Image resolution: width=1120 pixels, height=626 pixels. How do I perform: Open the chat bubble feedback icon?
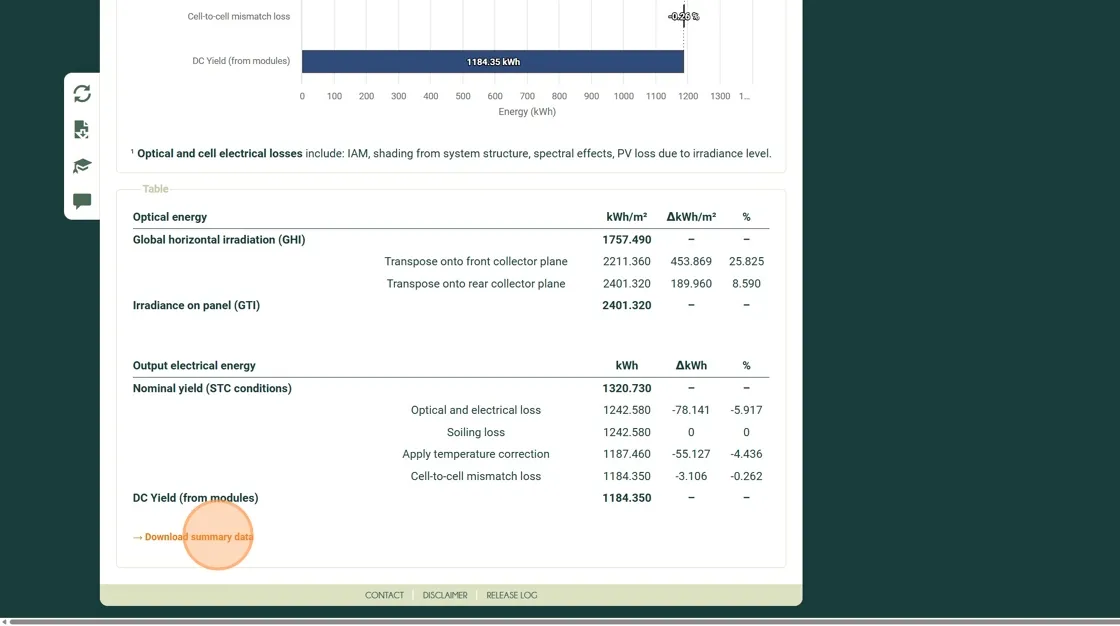click(82, 201)
